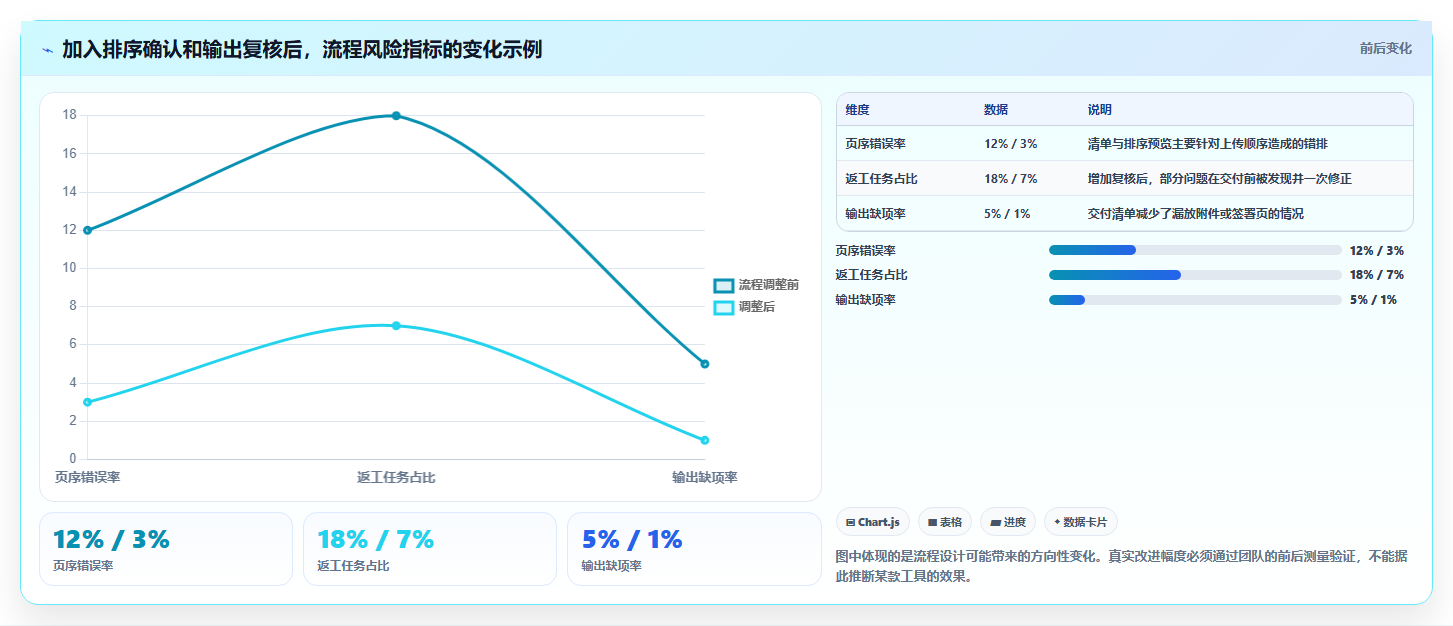Screen dimensions: 1453x626
Task: Click the 数据卡片 tag chip
Action: point(1080,522)
